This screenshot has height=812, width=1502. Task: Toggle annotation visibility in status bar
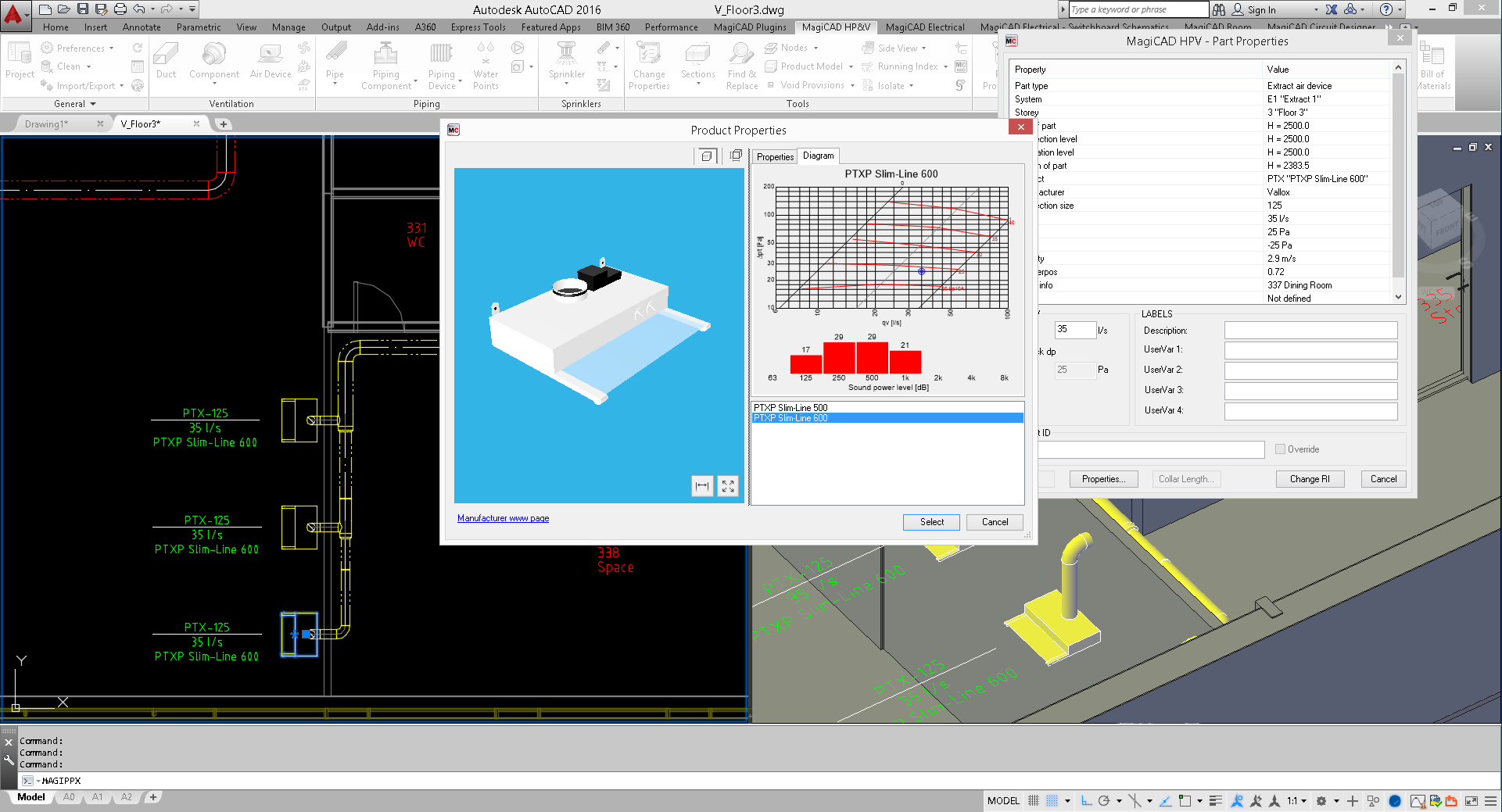click(1236, 800)
